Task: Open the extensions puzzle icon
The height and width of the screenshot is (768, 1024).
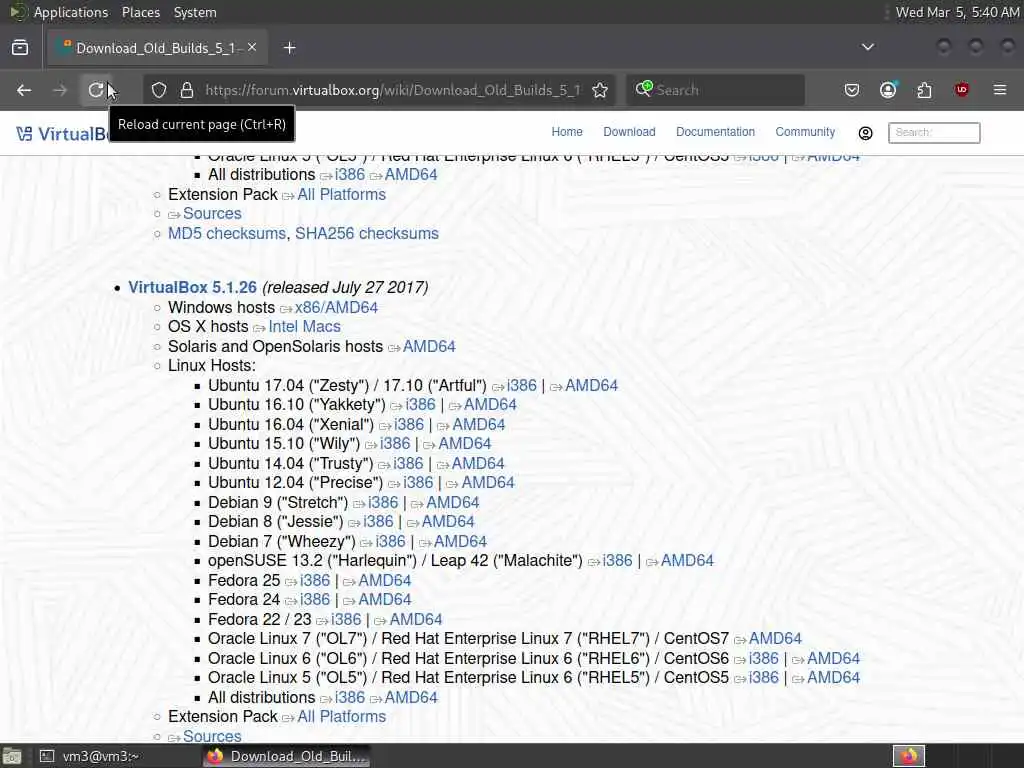Action: pos(925,90)
